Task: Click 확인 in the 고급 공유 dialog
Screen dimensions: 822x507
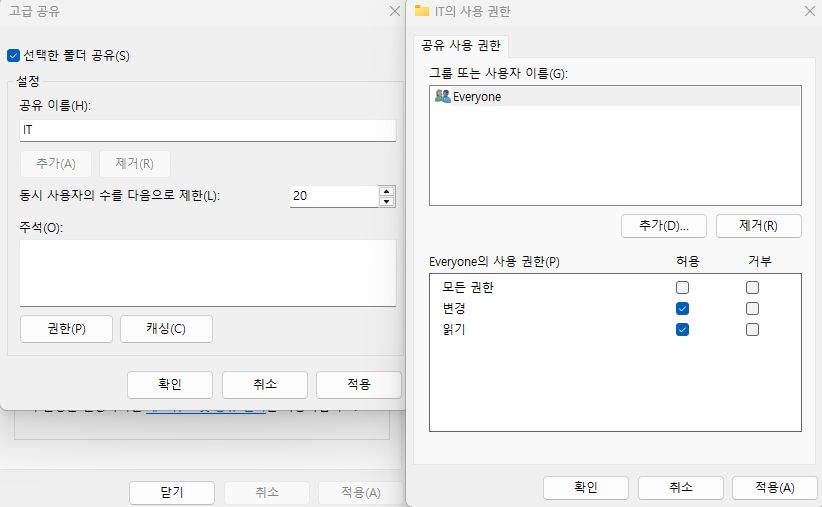Action: (170, 384)
